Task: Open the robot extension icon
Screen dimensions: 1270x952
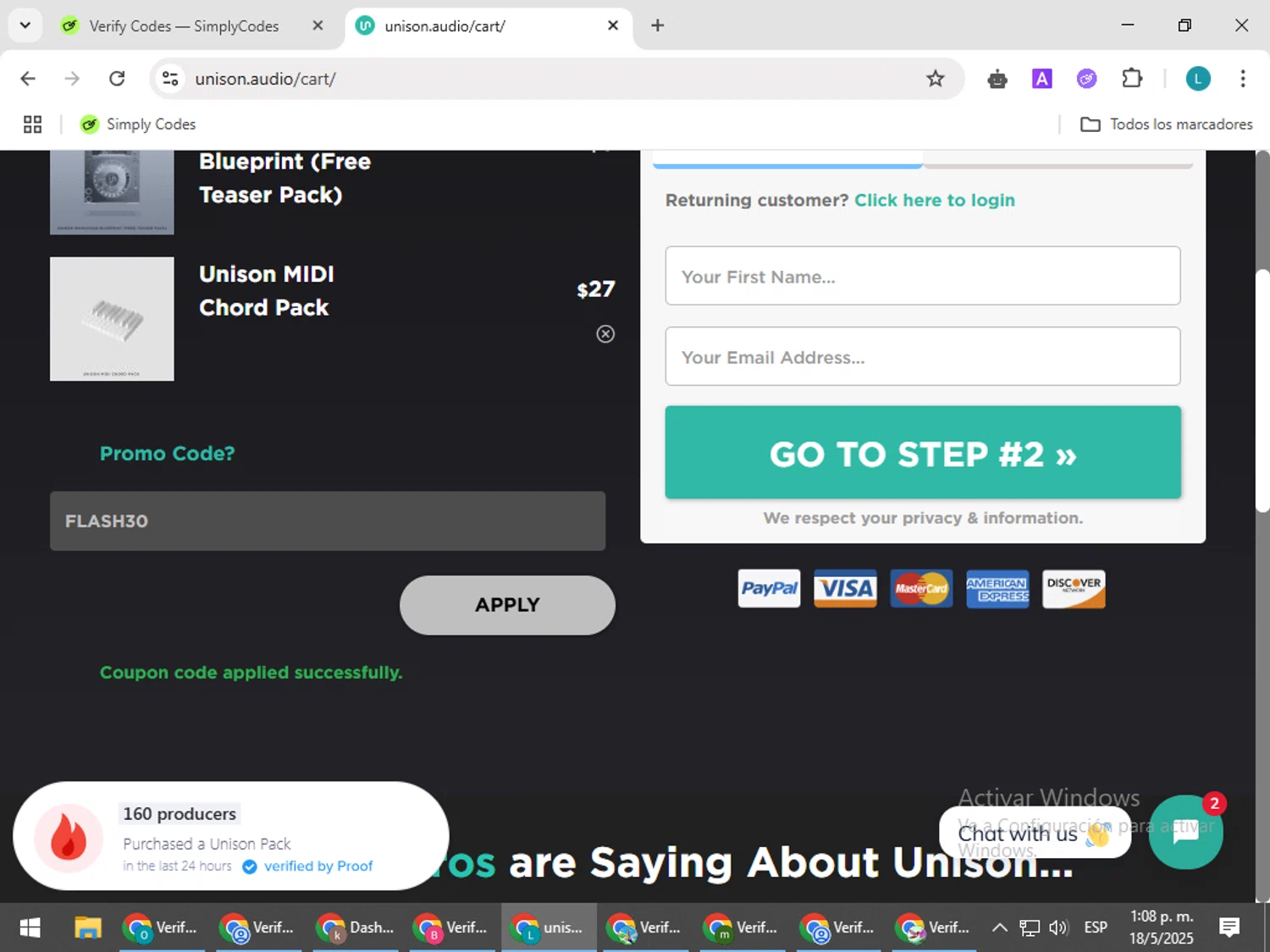Action: [x=997, y=79]
